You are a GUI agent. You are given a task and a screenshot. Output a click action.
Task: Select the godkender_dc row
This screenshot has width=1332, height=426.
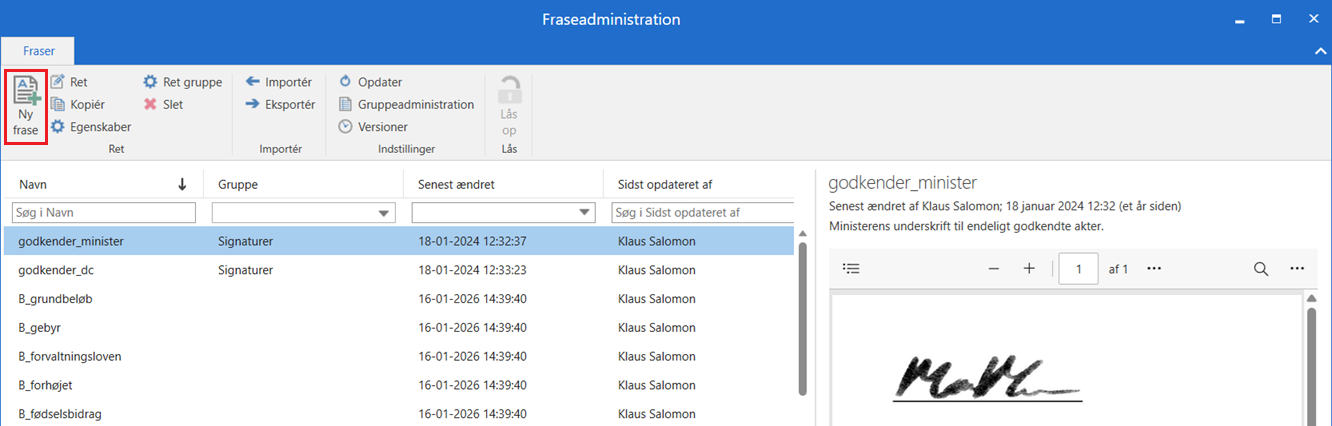click(x=400, y=270)
